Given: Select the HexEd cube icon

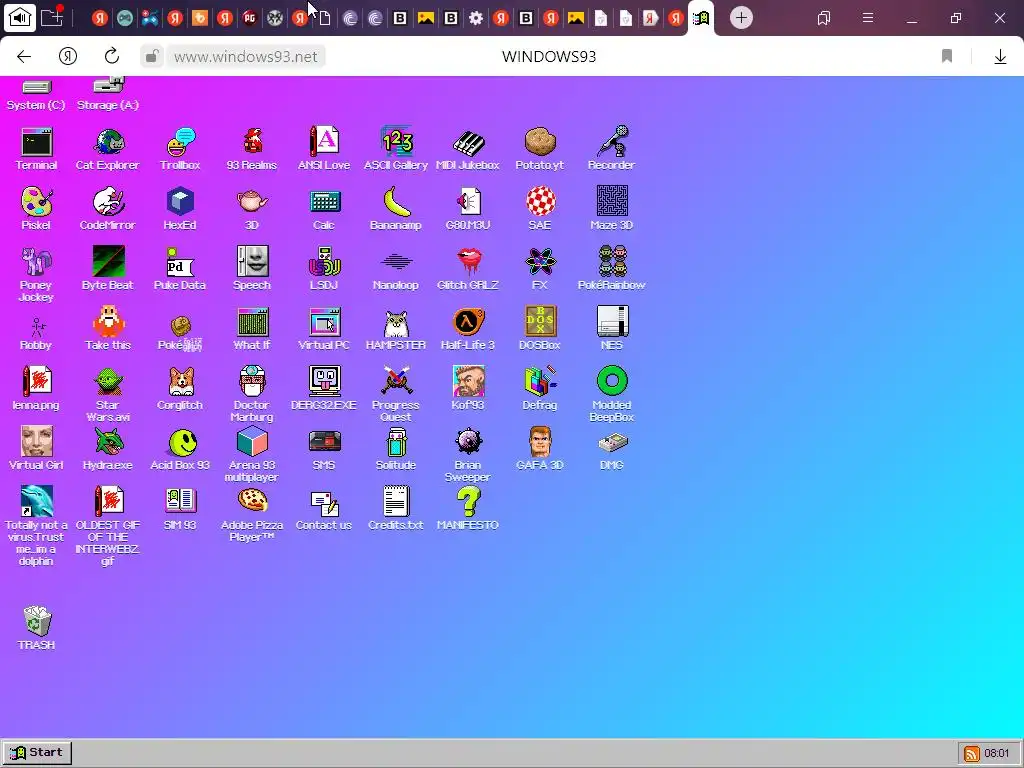Looking at the screenshot, I should click(x=180, y=209).
